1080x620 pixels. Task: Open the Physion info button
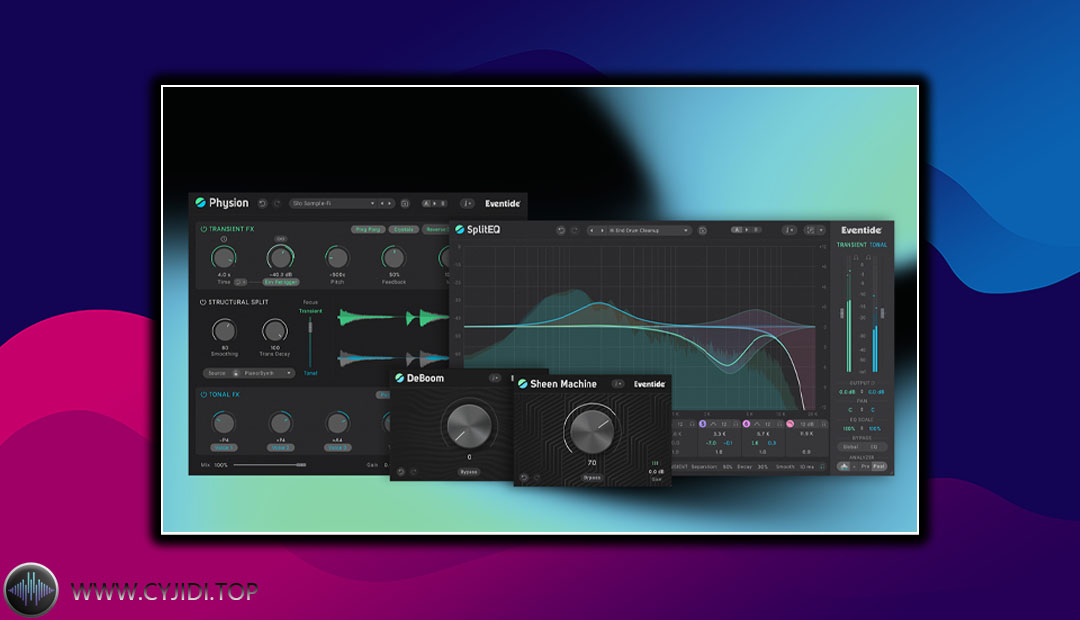click(467, 203)
